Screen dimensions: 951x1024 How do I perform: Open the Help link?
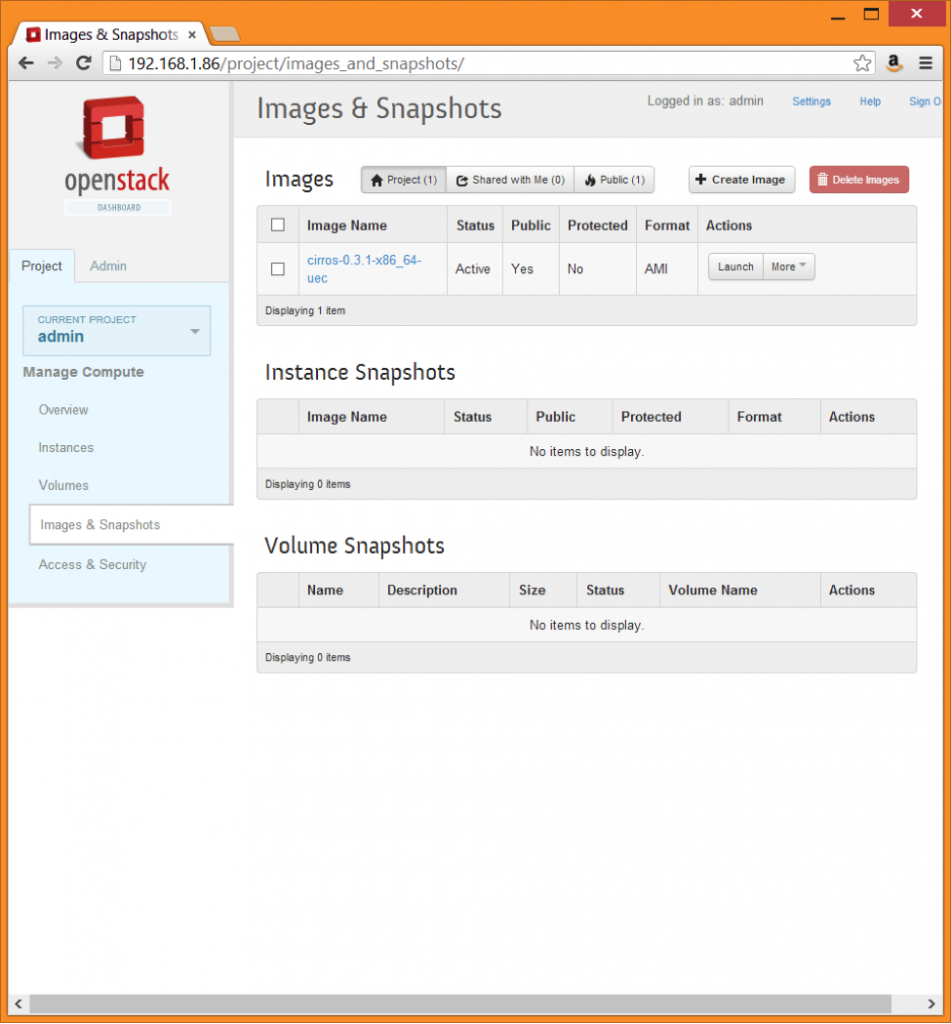pyautogui.click(x=870, y=101)
